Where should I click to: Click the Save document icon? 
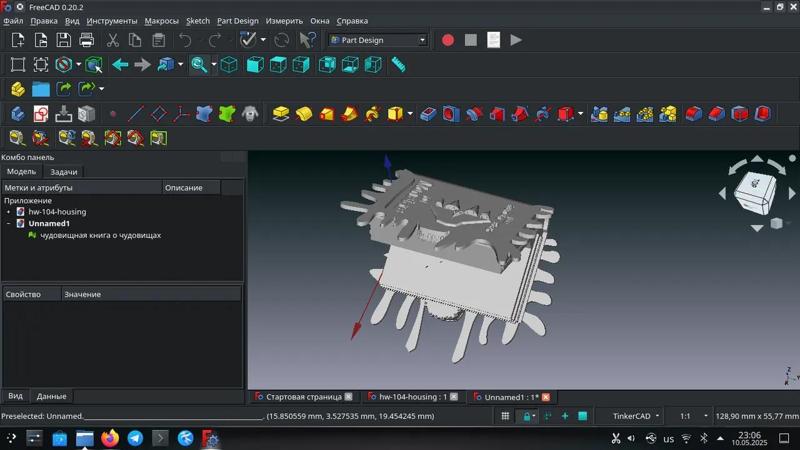click(64, 40)
